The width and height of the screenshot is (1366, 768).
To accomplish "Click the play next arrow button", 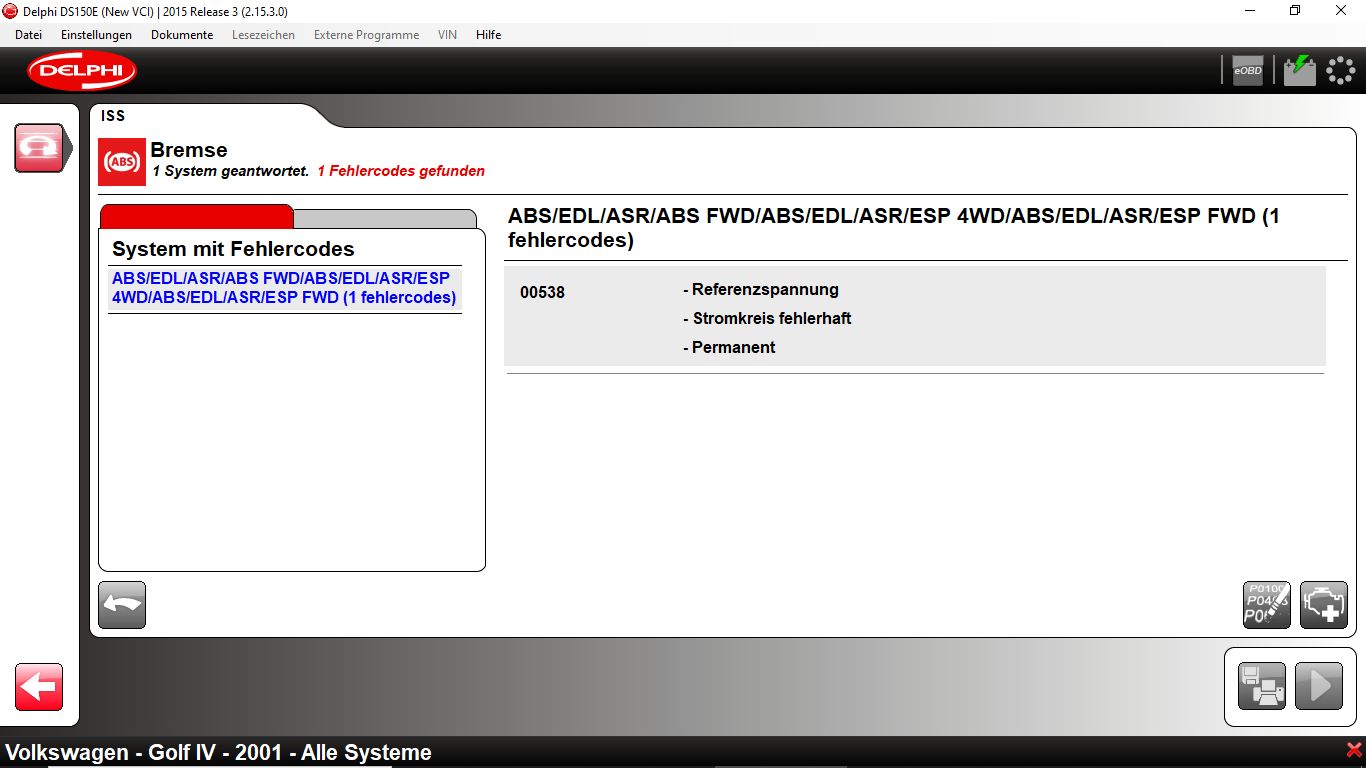I will [1319, 686].
